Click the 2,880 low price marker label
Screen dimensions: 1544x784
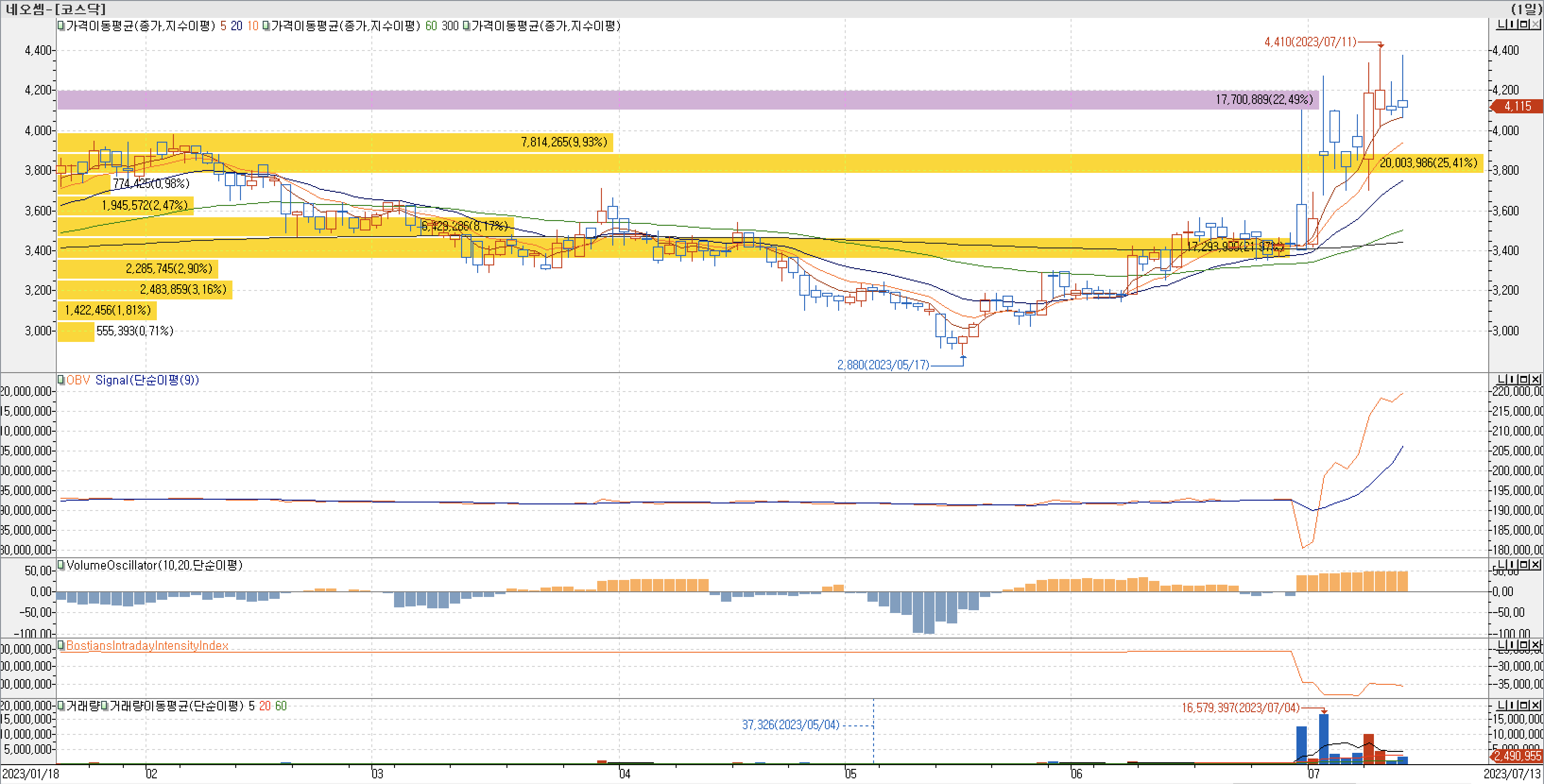coord(883,365)
